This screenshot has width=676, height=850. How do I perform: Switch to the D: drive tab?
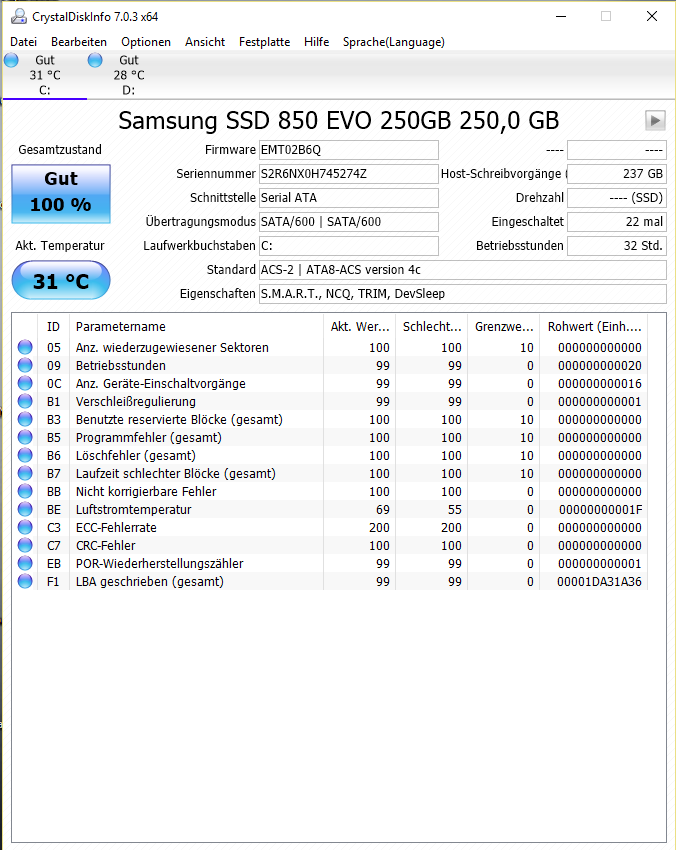(x=128, y=75)
